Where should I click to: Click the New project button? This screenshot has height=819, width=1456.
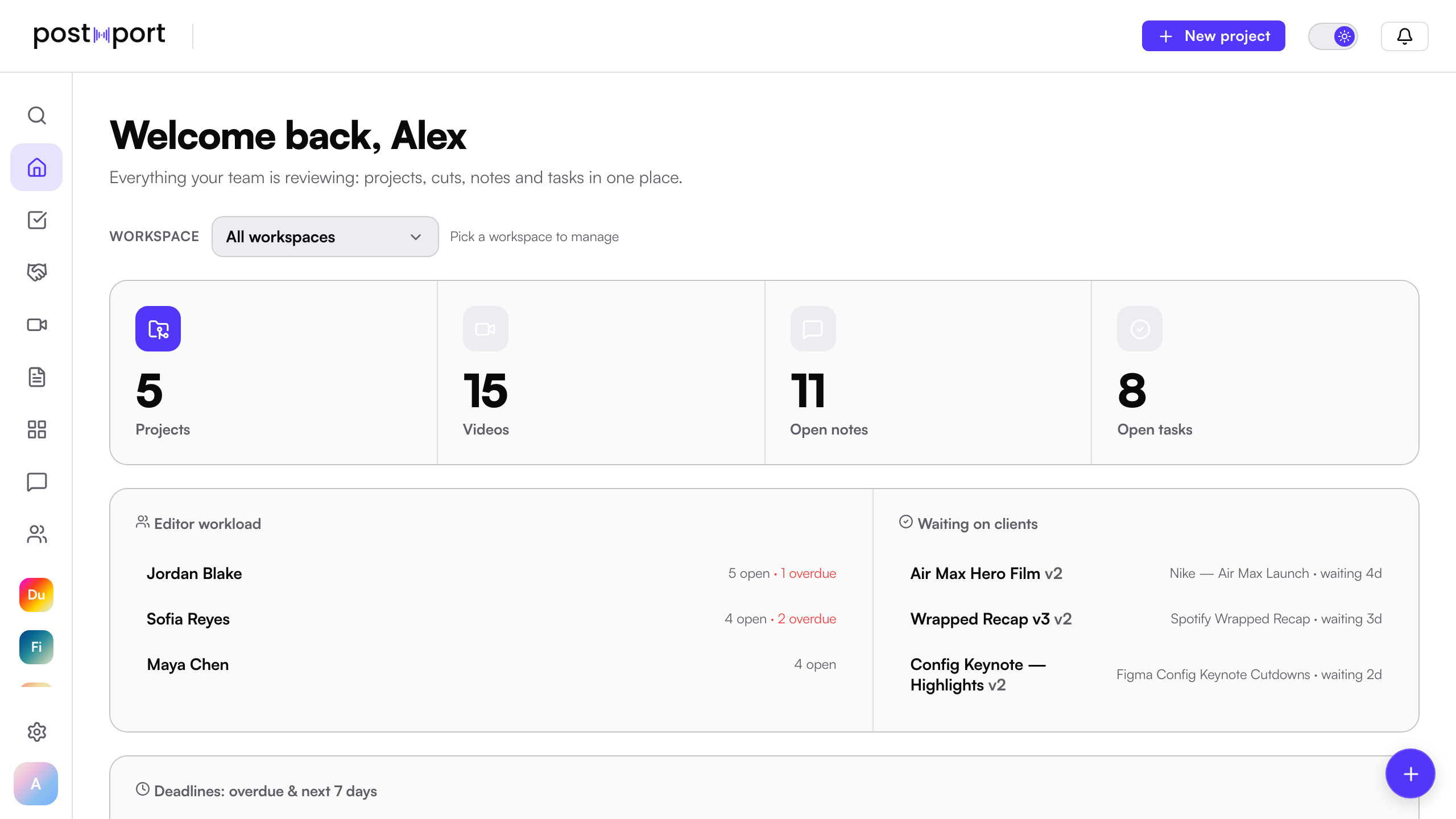1213,36
